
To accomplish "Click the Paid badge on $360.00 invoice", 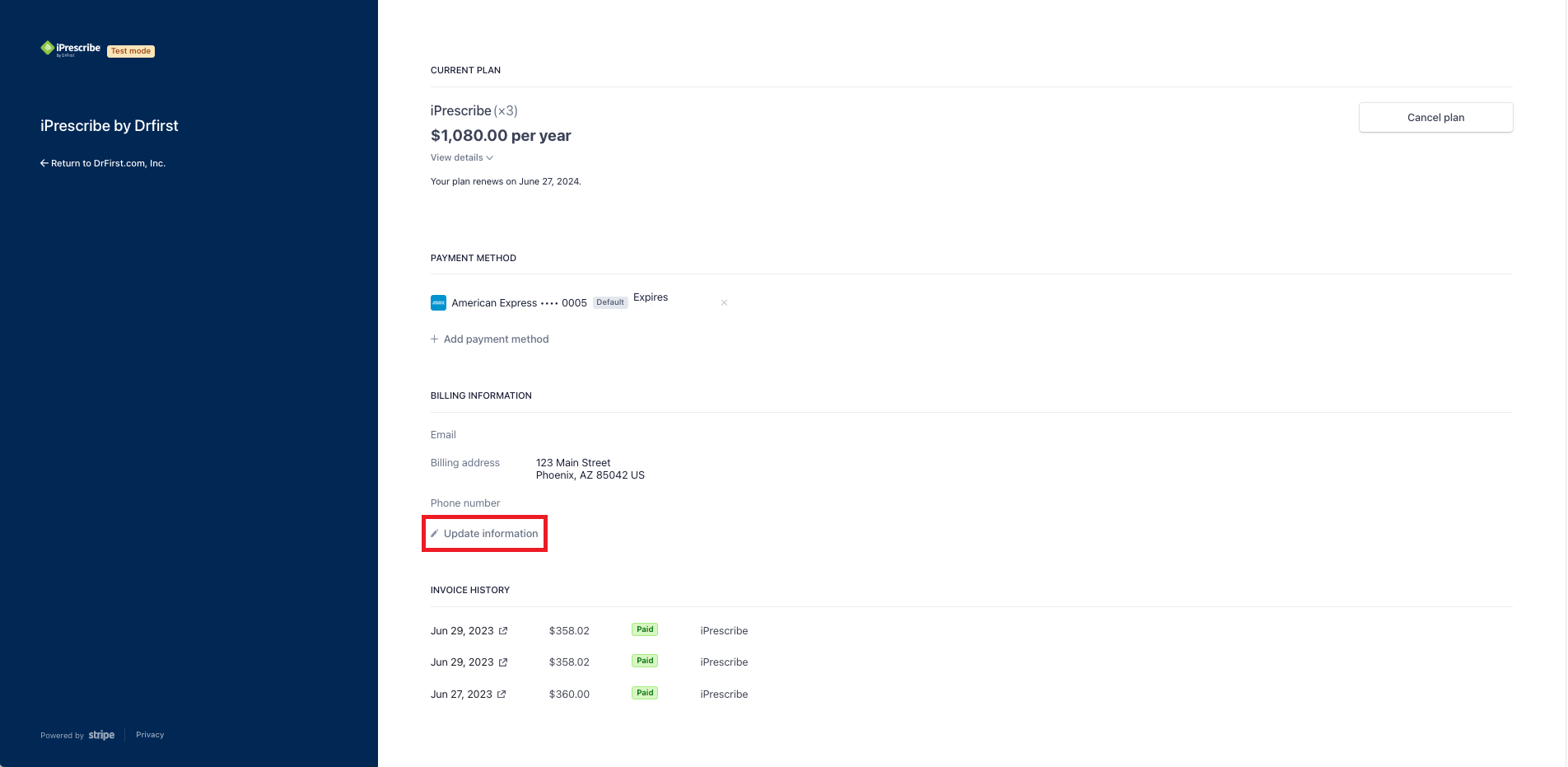I will pyautogui.click(x=645, y=693).
